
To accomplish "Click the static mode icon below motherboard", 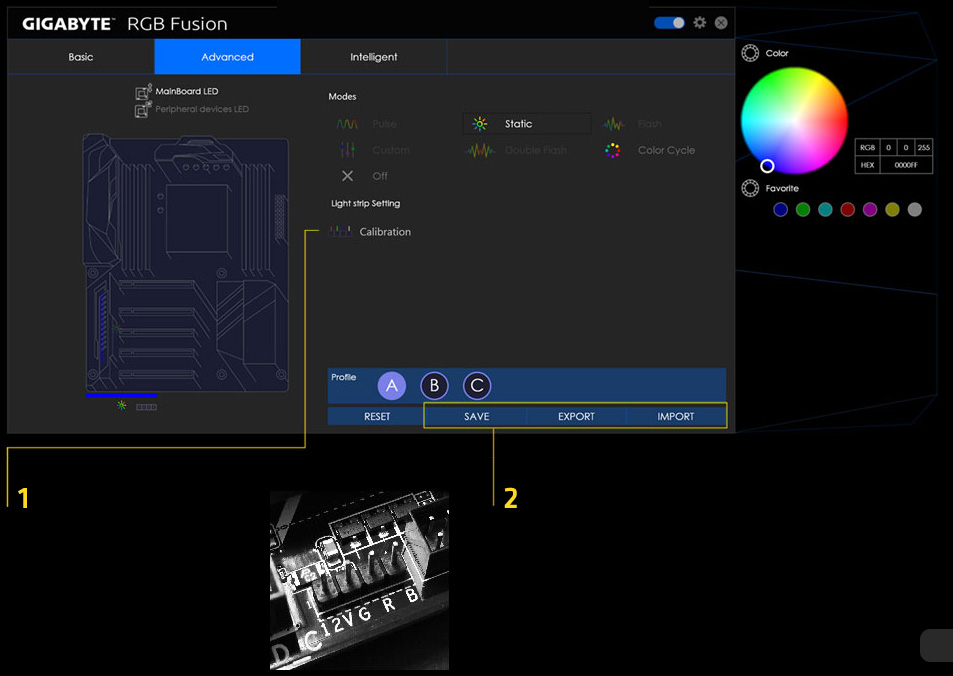I will pyautogui.click(x=122, y=405).
